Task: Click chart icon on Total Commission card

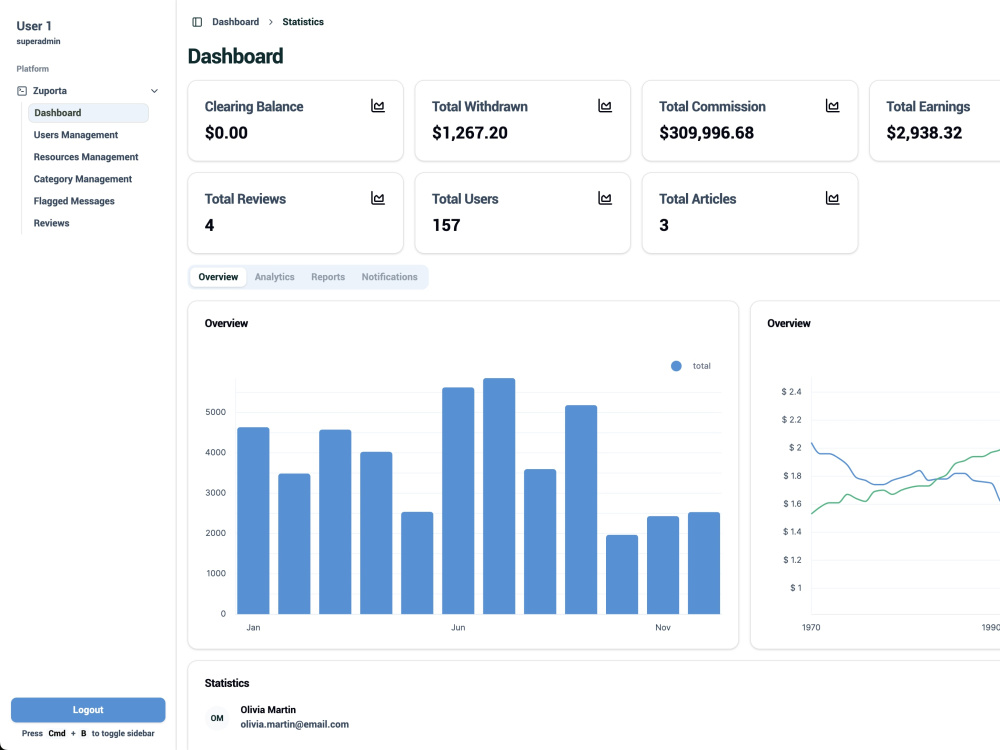Action: pyautogui.click(x=832, y=106)
